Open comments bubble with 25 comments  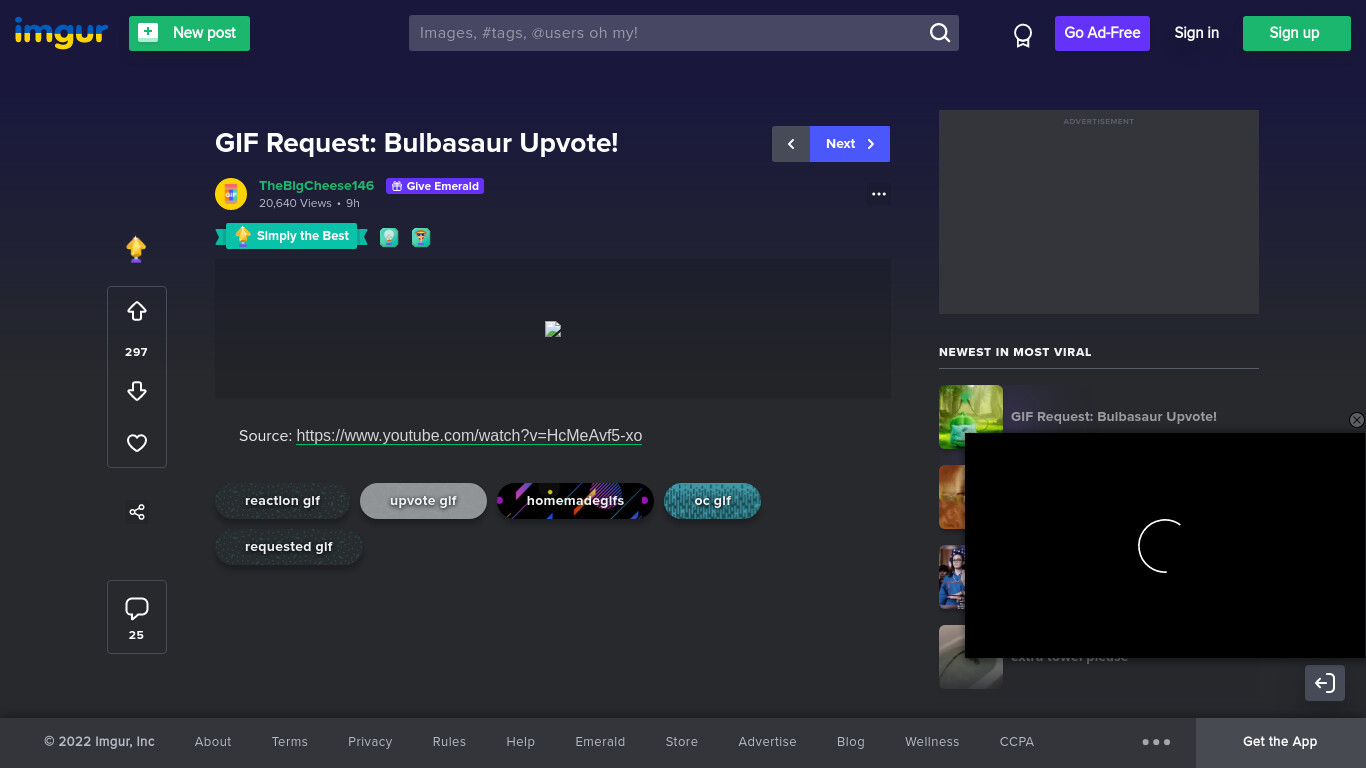(x=137, y=617)
